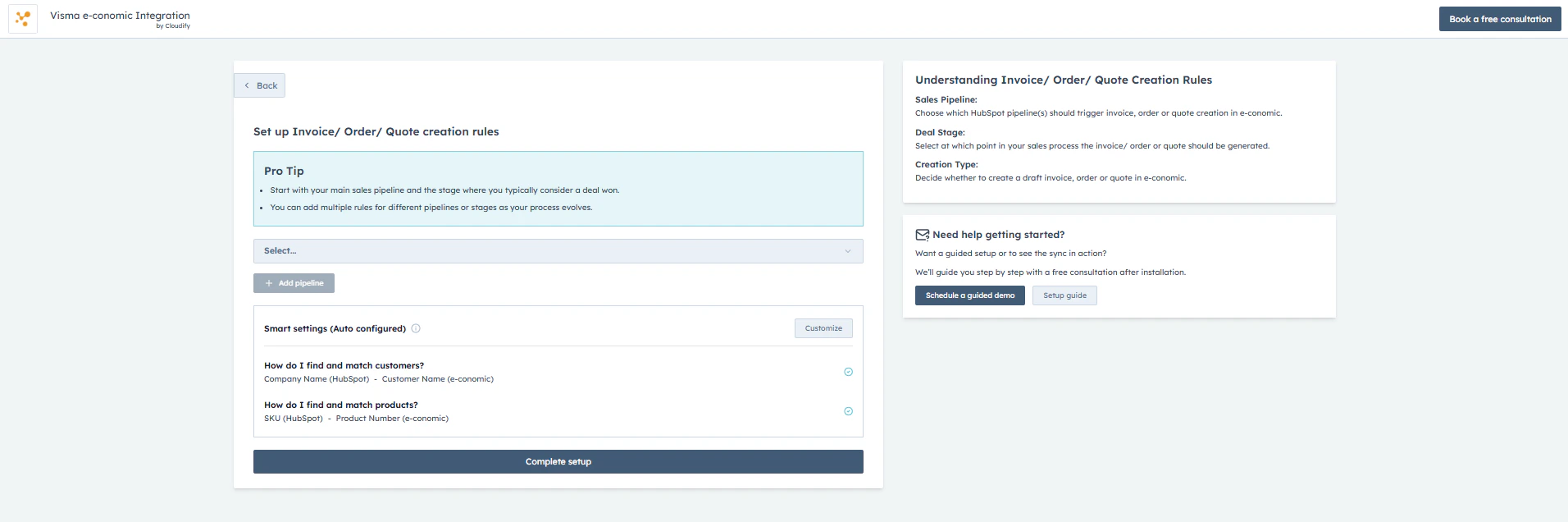Click the 'Company Name (HubSpot)' mapping text
The height and width of the screenshot is (522, 1568).
pyautogui.click(x=317, y=379)
